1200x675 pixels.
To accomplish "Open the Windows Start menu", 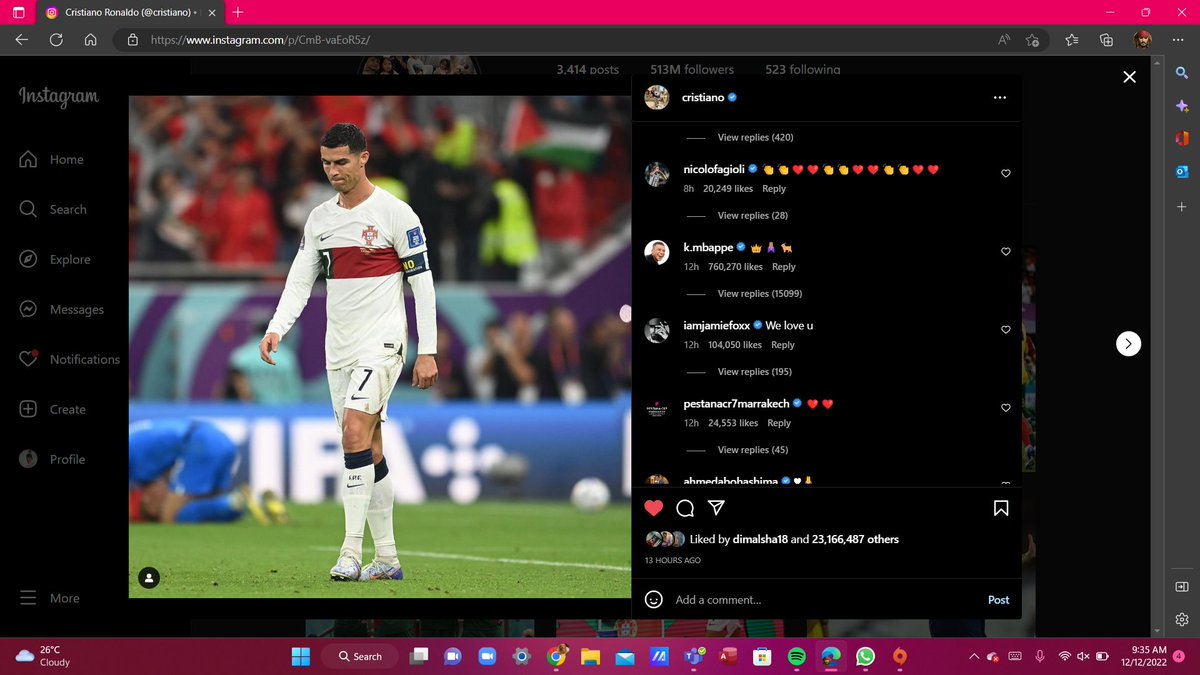I will coord(300,656).
